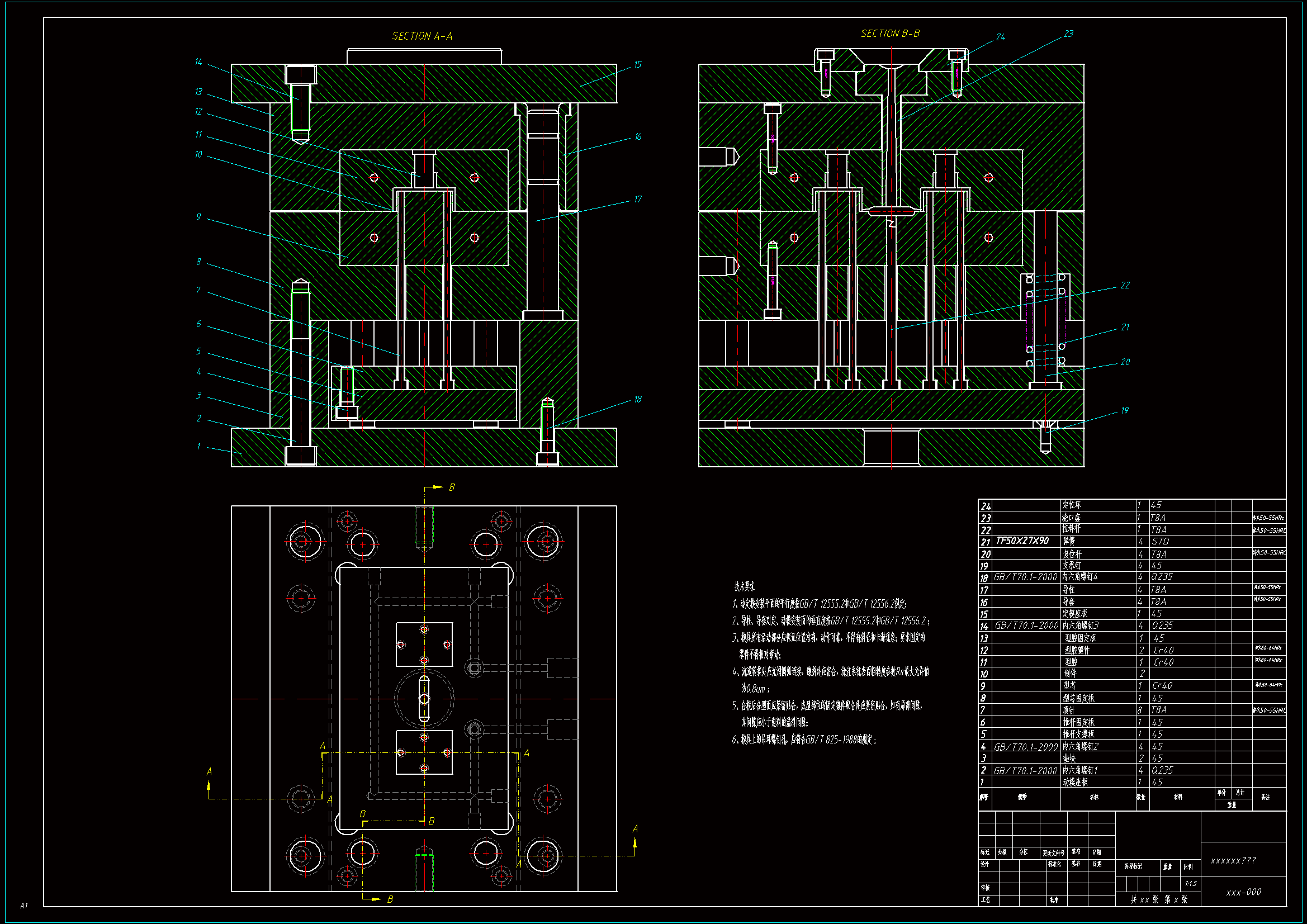Click the xxxxxx??? drawing title field
The width and height of the screenshot is (1307, 924).
tap(1233, 860)
